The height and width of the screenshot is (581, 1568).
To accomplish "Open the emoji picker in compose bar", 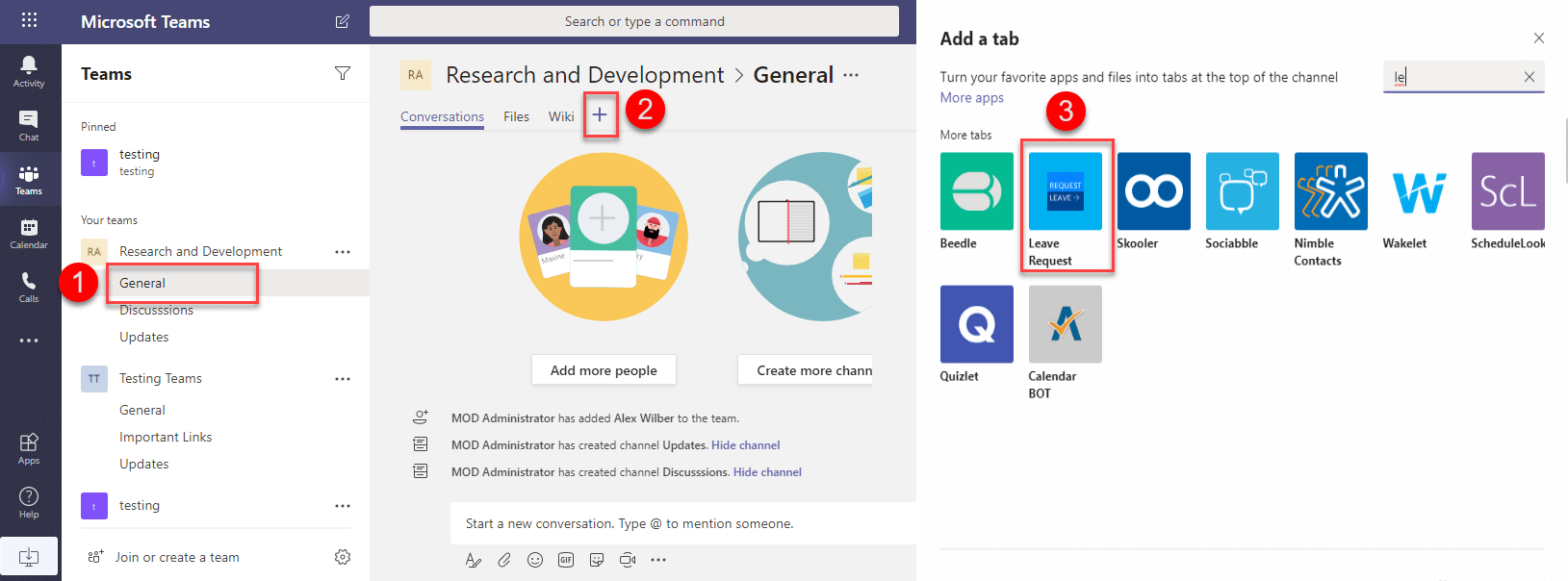I will click(535, 560).
